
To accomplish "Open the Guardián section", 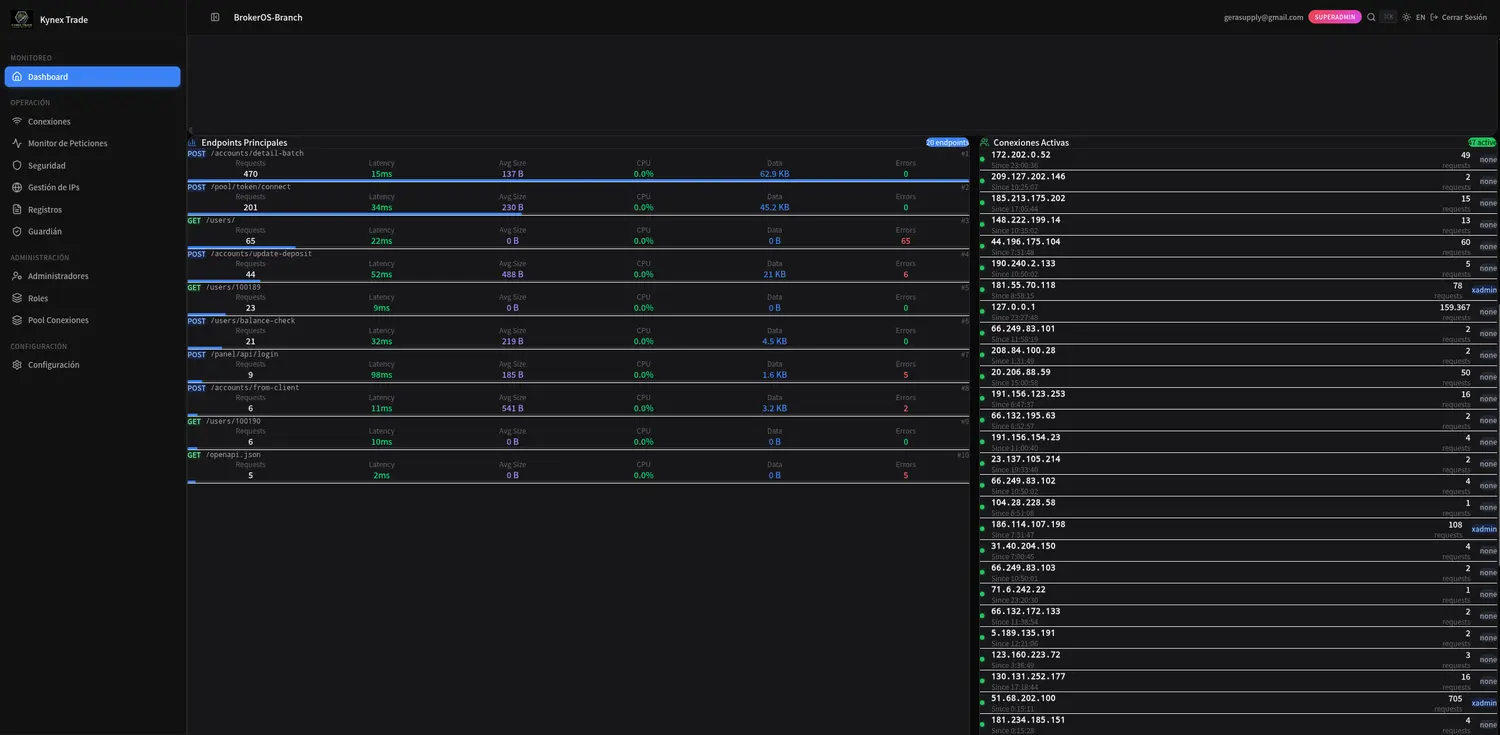I will (93, 231).
